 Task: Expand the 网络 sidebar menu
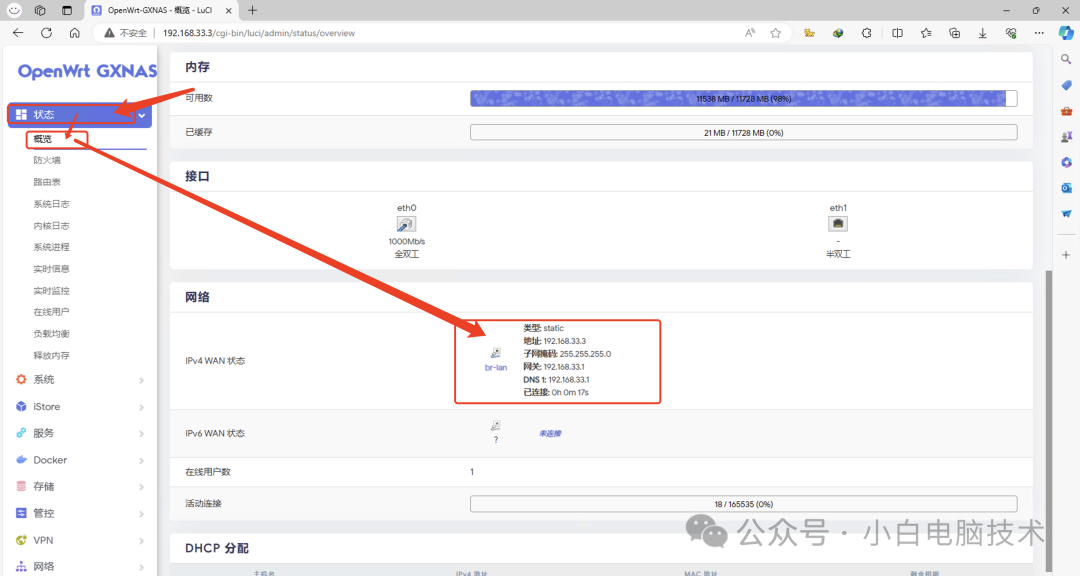pos(79,566)
